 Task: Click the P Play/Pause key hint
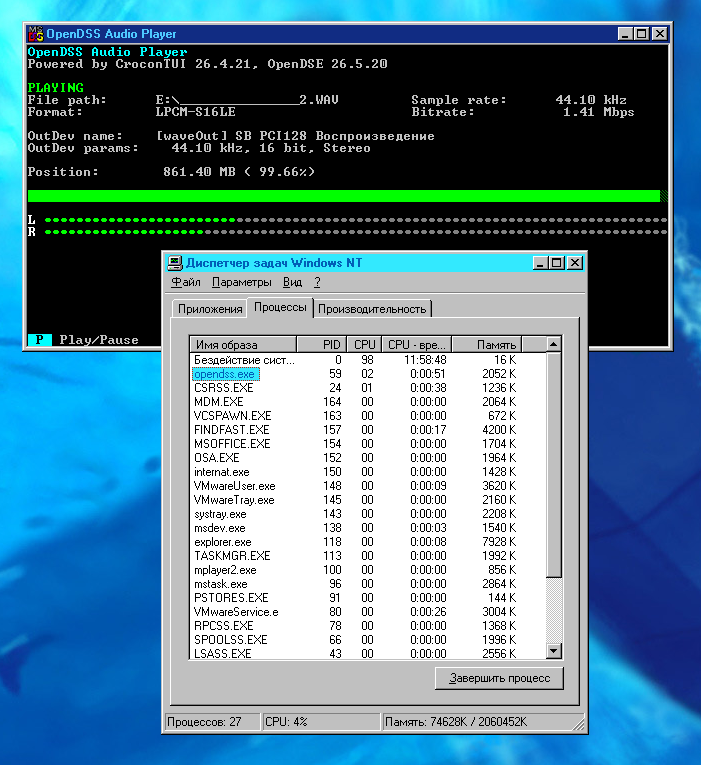(x=83, y=340)
